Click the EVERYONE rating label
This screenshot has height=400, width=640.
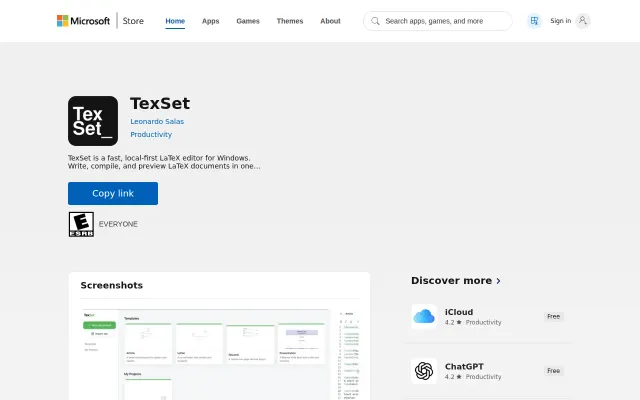coord(118,224)
